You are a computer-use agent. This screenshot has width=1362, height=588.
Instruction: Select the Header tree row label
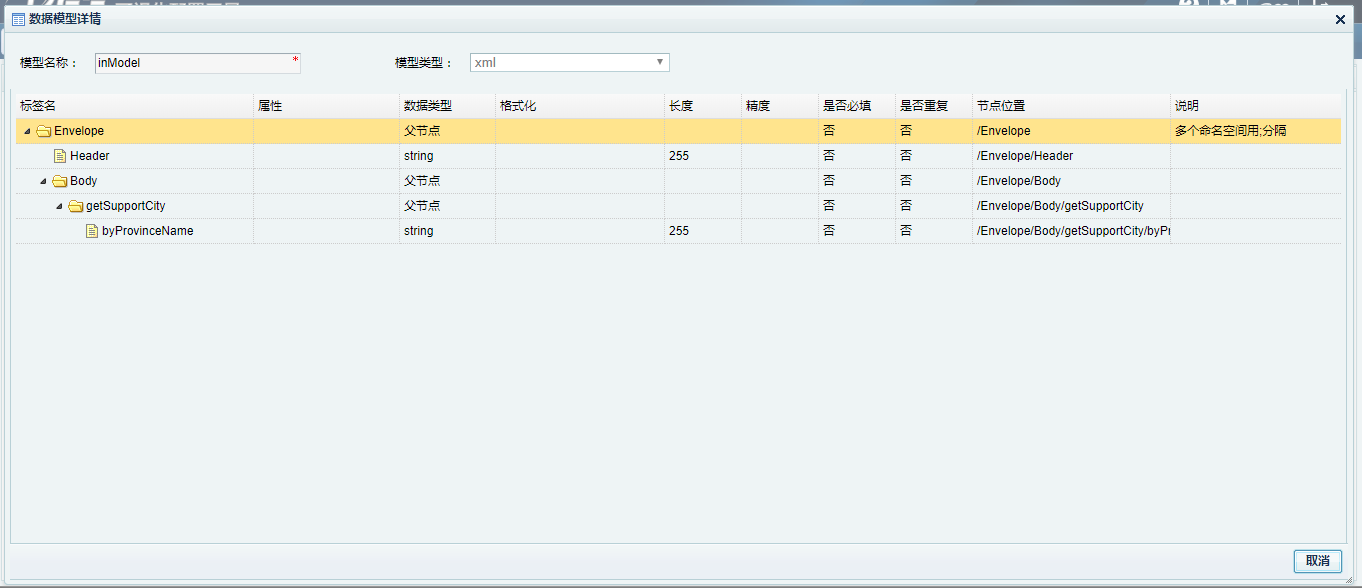pos(90,156)
